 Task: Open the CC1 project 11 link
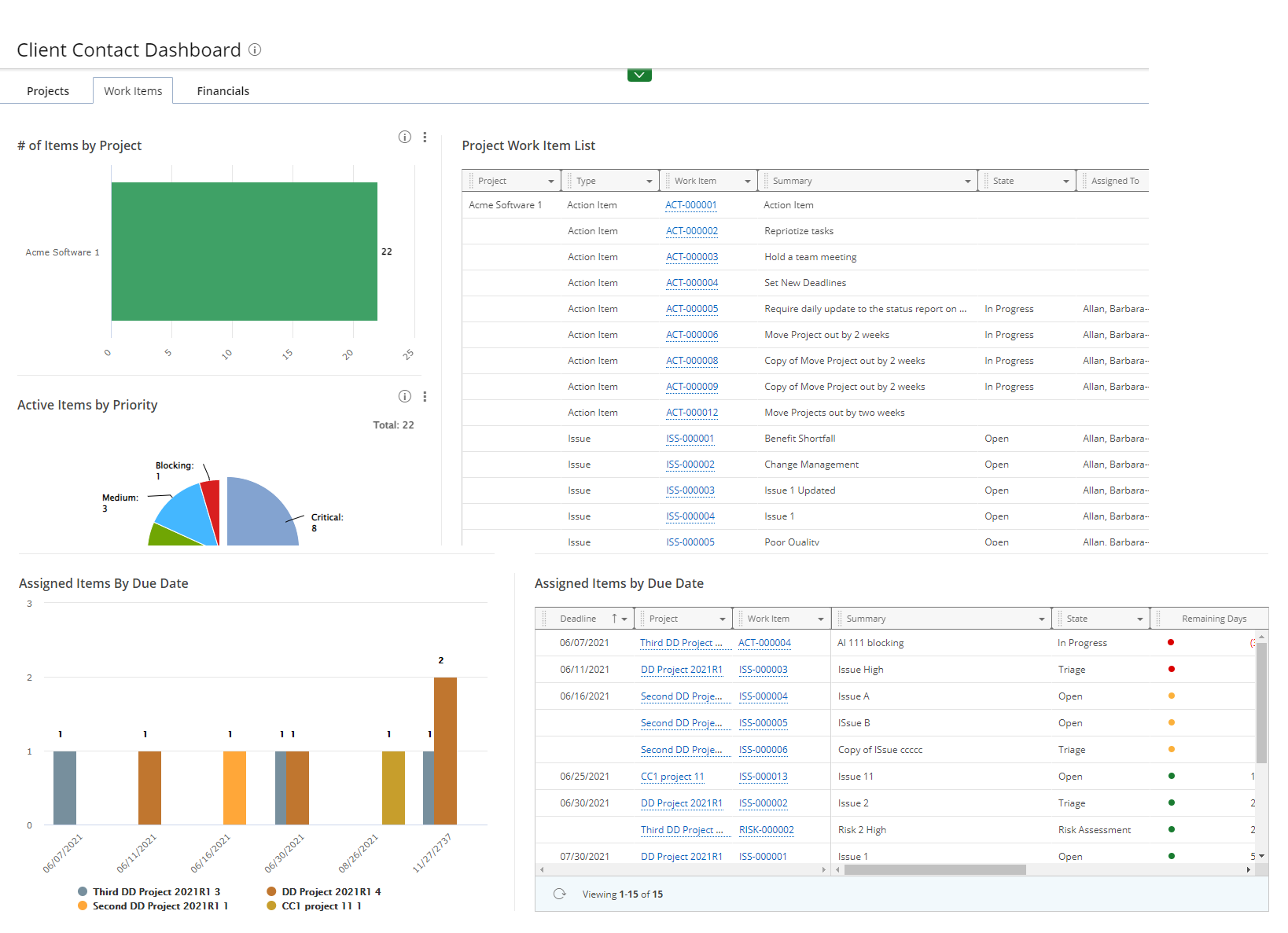[672, 777]
